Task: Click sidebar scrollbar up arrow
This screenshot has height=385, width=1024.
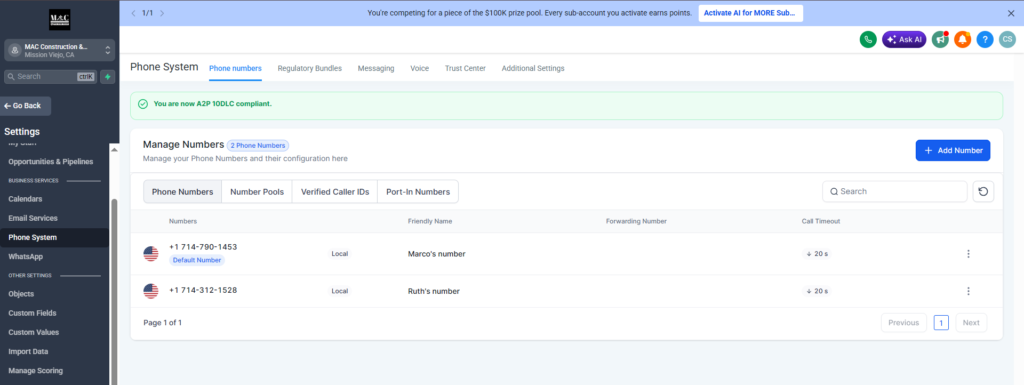Action: point(115,149)
